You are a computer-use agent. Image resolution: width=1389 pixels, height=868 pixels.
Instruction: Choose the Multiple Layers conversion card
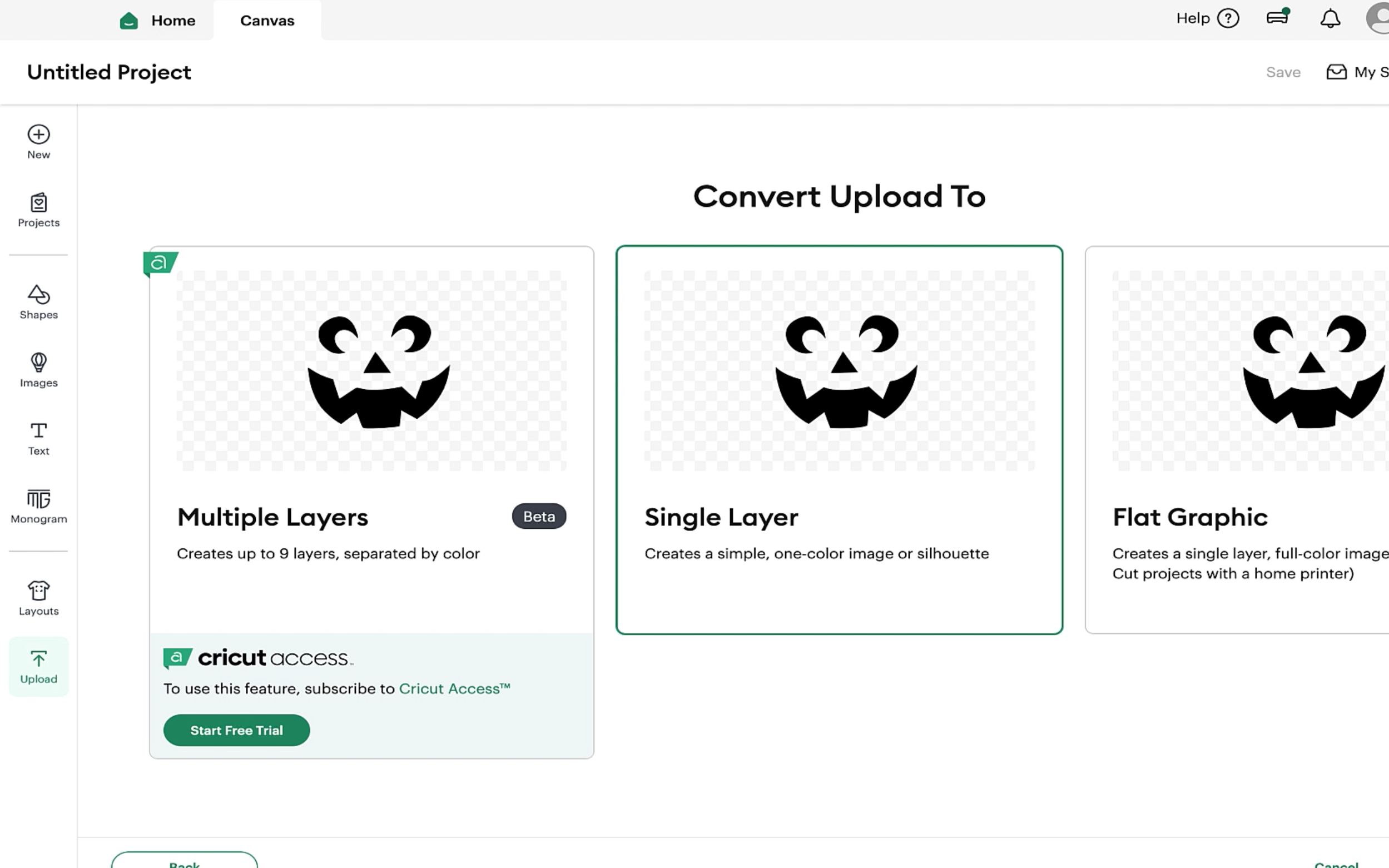(x=371, y=439)
